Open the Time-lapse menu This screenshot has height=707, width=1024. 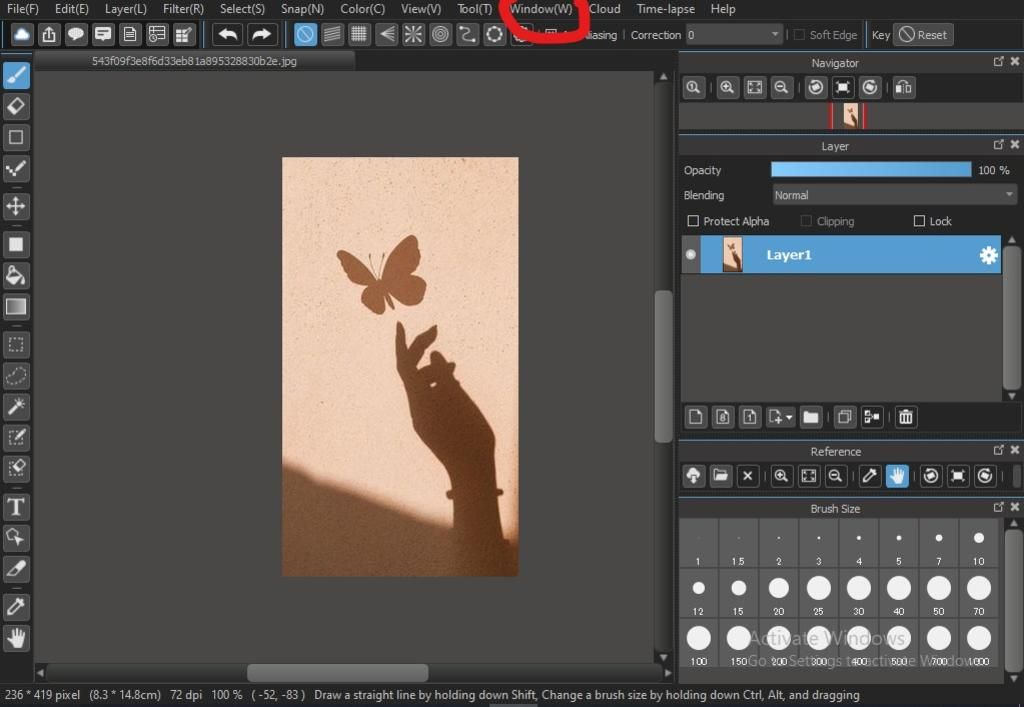click(x=665, y=9)
